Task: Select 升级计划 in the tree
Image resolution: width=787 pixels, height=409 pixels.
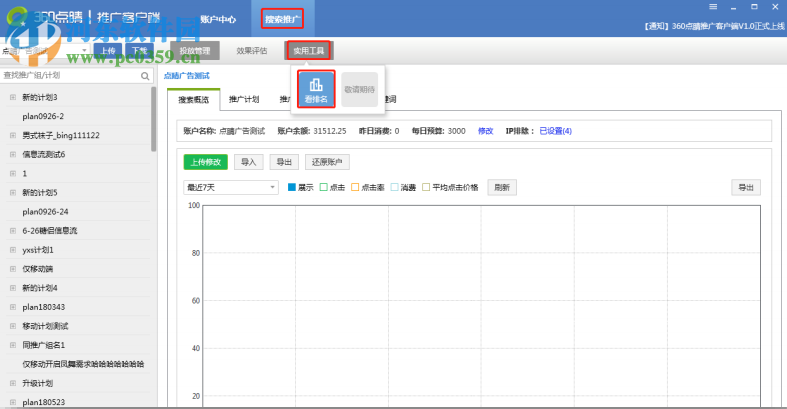Action: pos(38,383)
